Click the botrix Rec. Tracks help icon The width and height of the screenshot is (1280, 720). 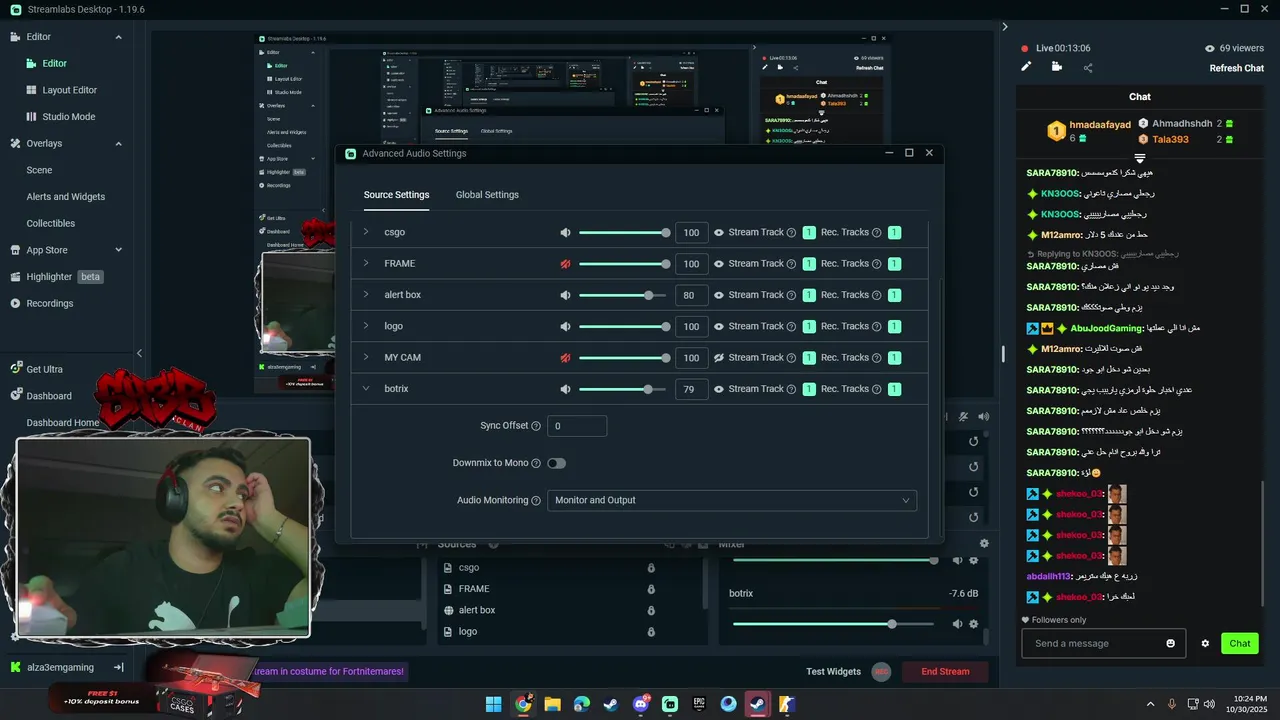[876, 389]
